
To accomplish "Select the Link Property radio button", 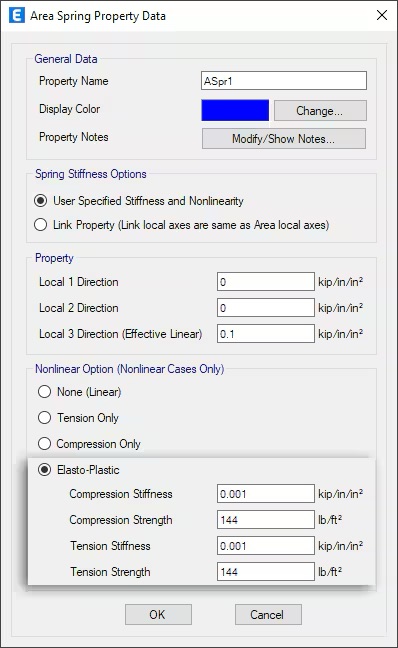I will [x=41, y=225].
